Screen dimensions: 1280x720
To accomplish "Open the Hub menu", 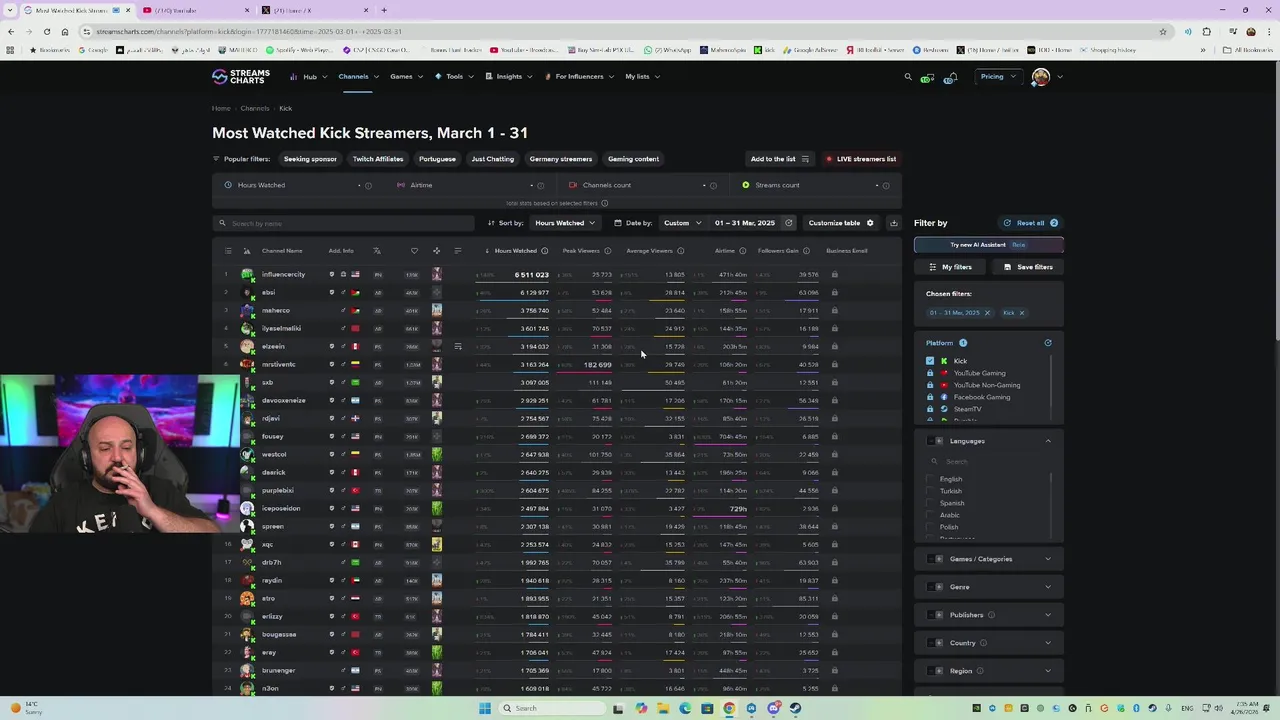I will tap(308, 76).
